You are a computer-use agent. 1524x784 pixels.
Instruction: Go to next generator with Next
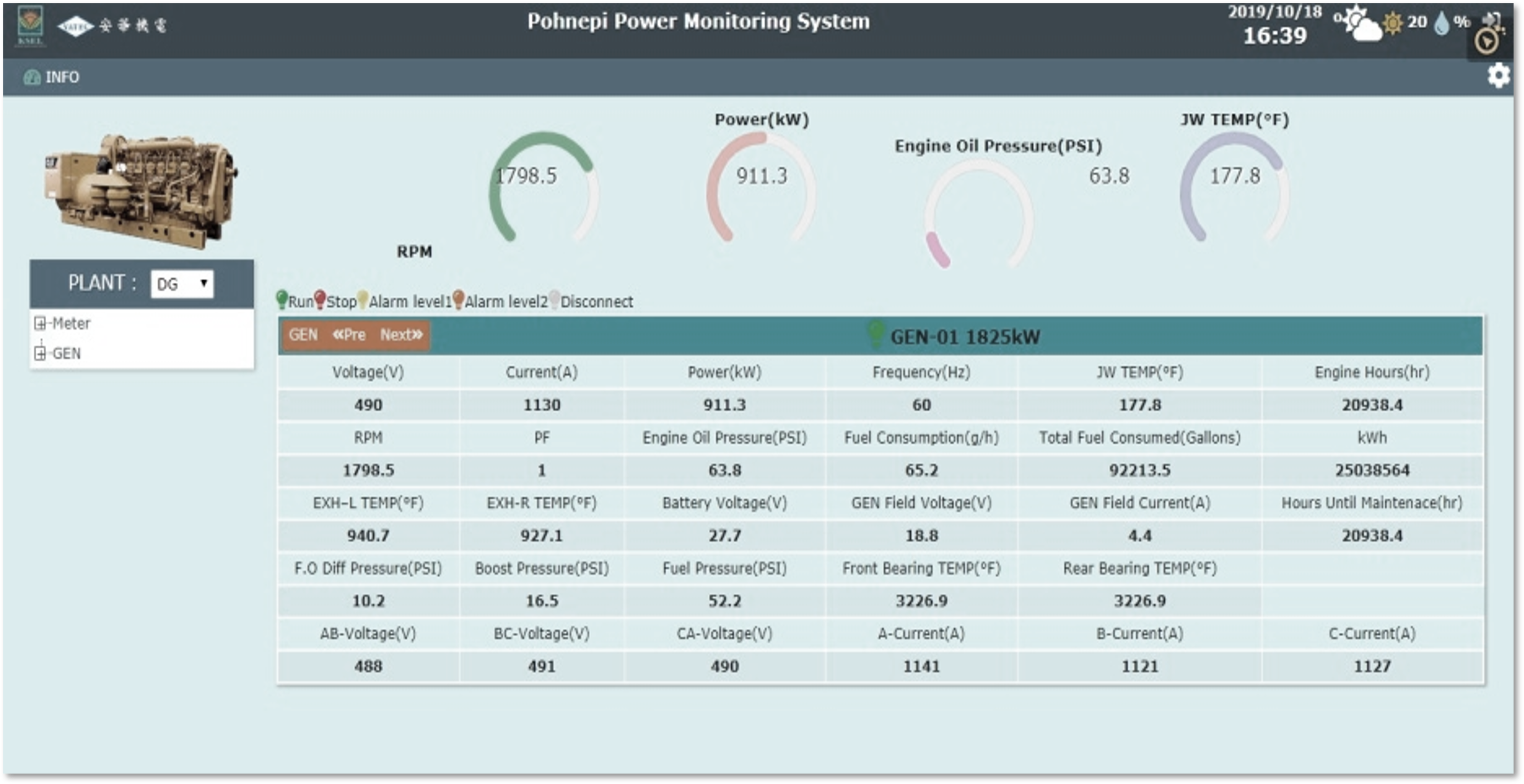[401, 335]
